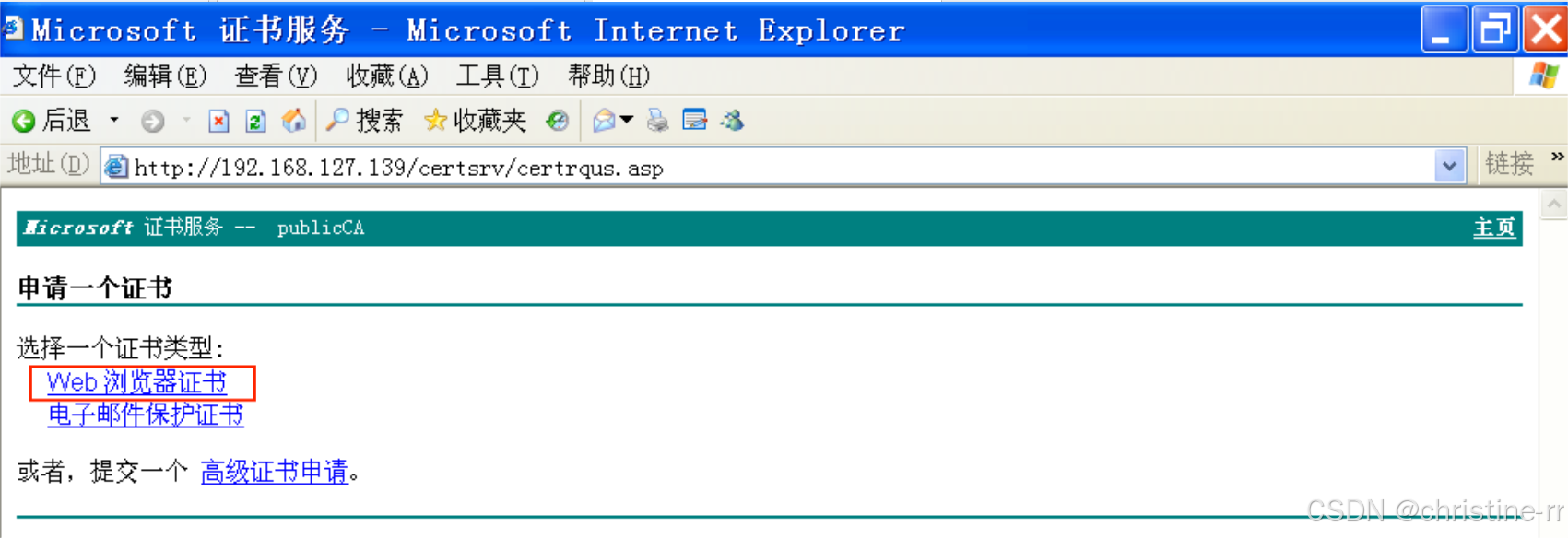Screen dimensions: 1568x538
Task: Launch Messenger from the toolbar icon
Action: tap(733, 121)
